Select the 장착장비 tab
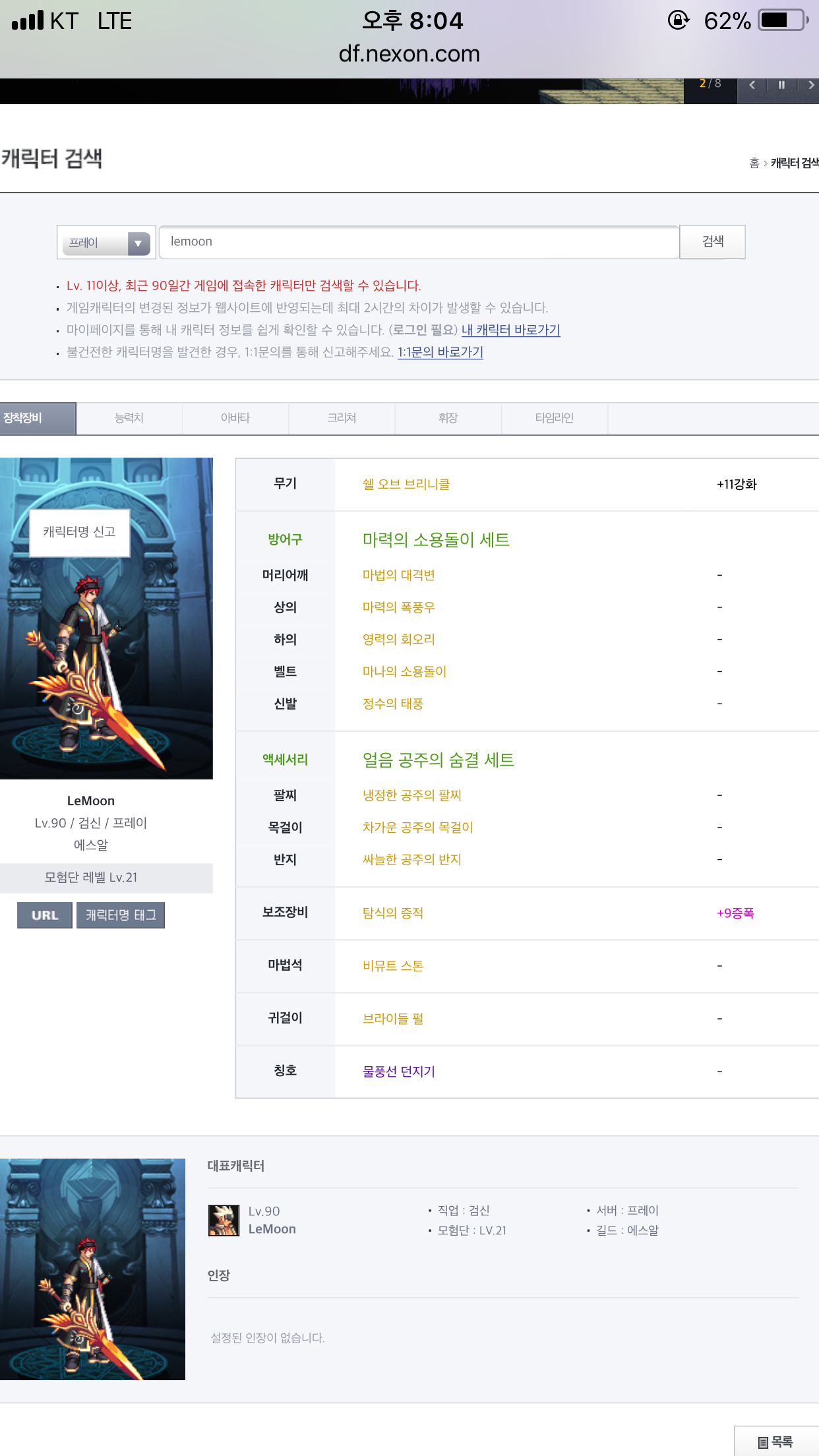 38,418
